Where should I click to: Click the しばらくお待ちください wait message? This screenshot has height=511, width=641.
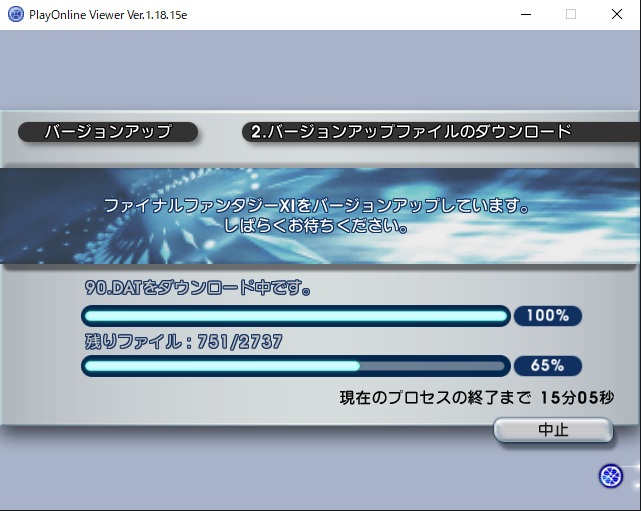click(316, 226)
